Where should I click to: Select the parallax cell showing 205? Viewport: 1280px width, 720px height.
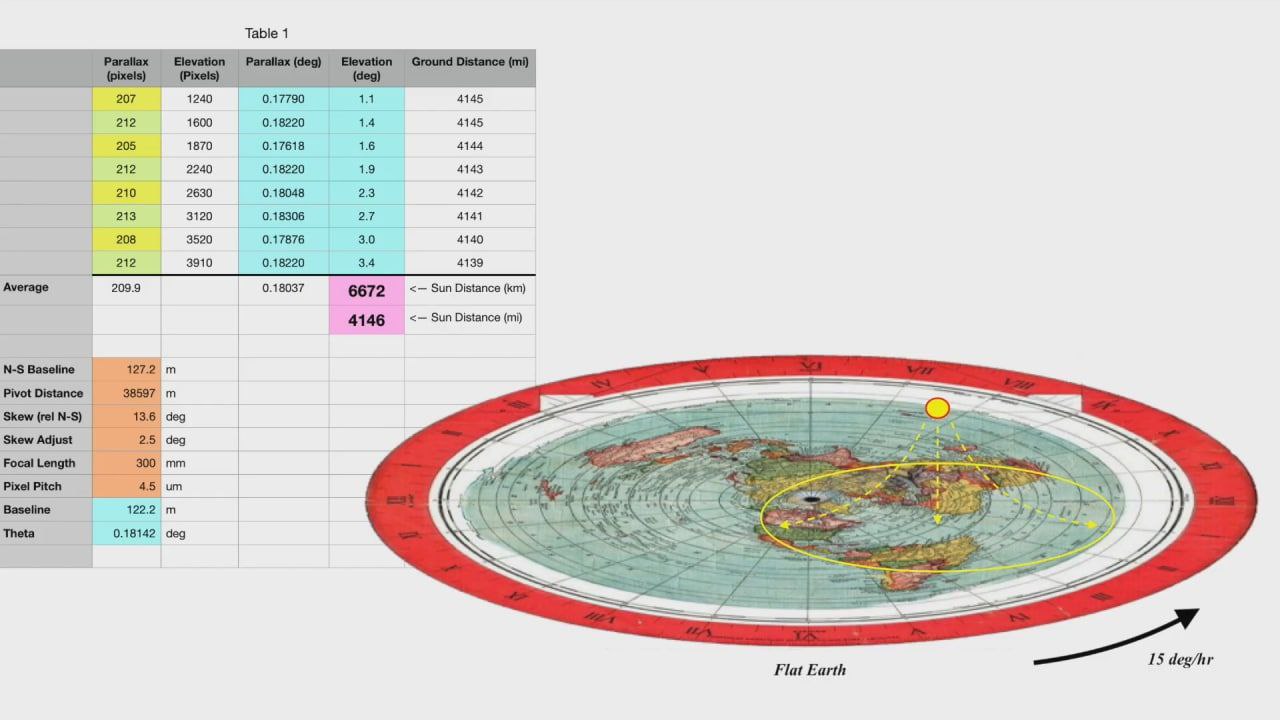tap(126, 146)
